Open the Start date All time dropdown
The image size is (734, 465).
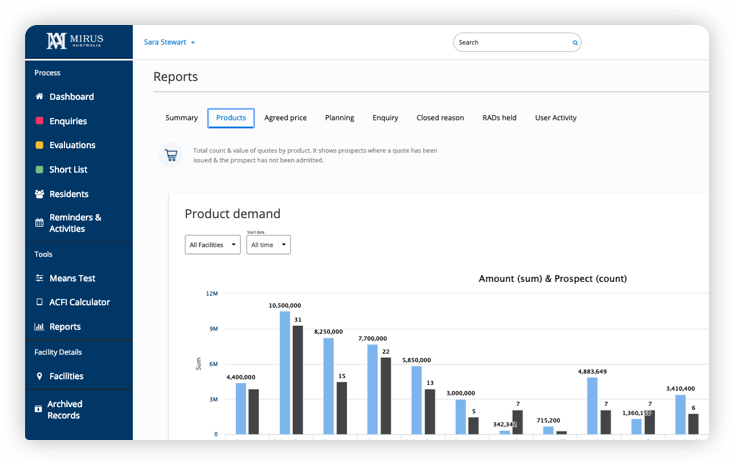click(268, 245)
